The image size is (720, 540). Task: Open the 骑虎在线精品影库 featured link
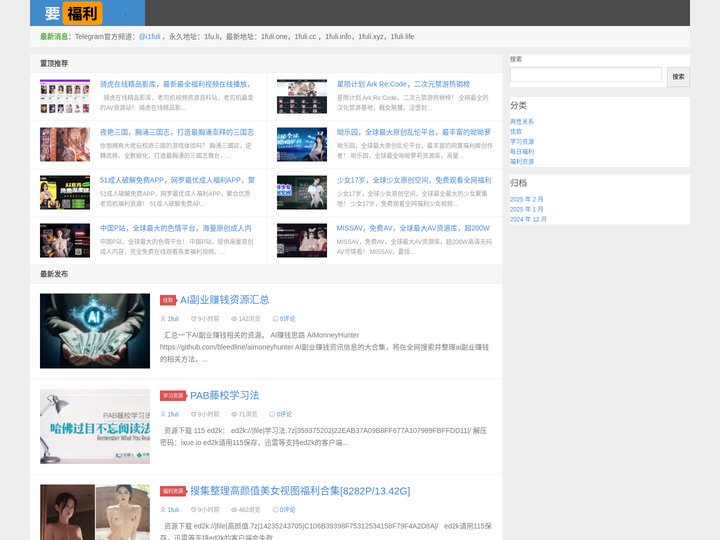click(175, 84)
